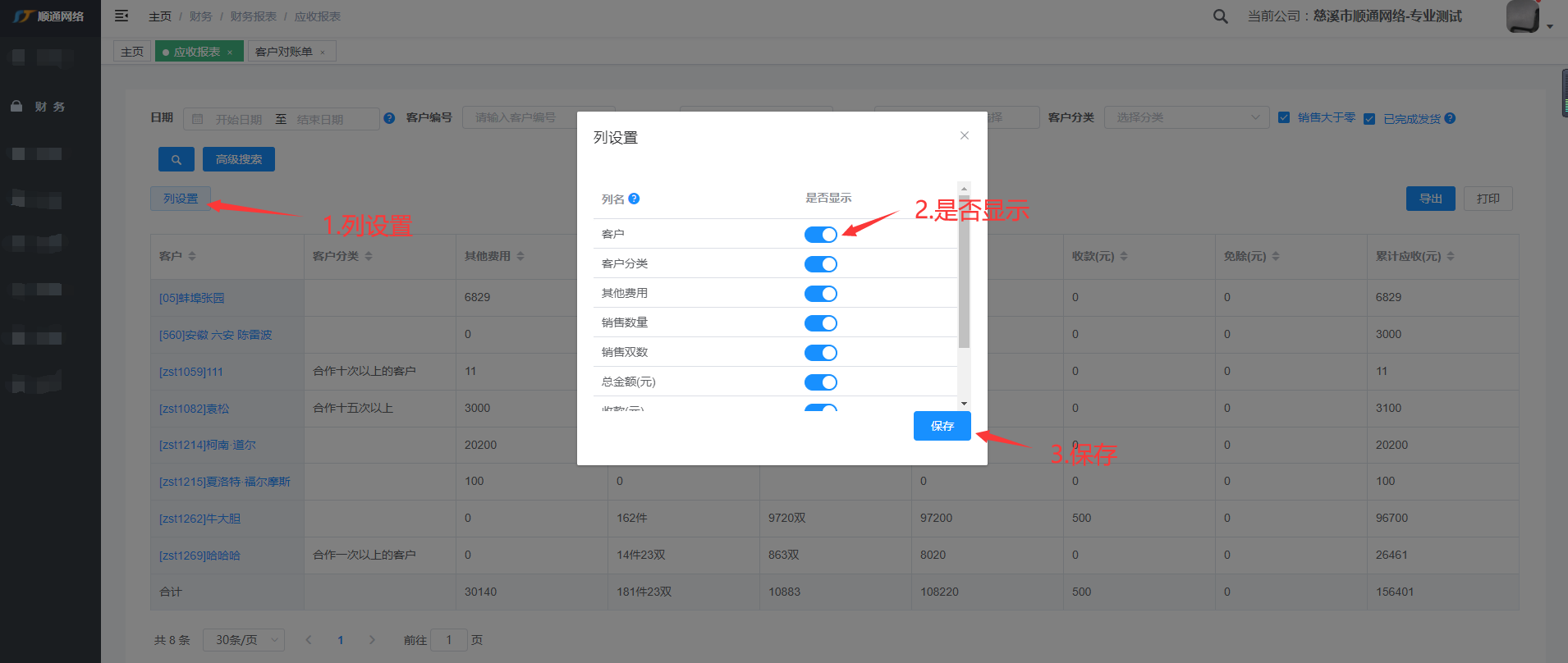Click help icon next to 列名 header

pos(634,199)
